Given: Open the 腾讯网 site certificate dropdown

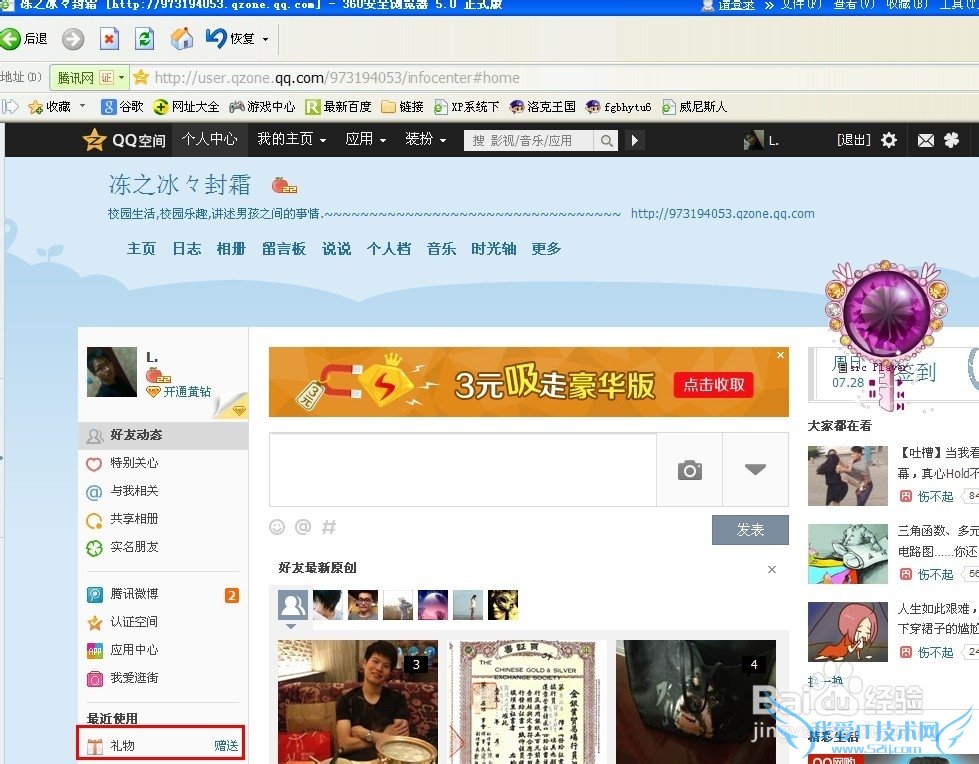Looking at the screenshot, I should point(122,77).
